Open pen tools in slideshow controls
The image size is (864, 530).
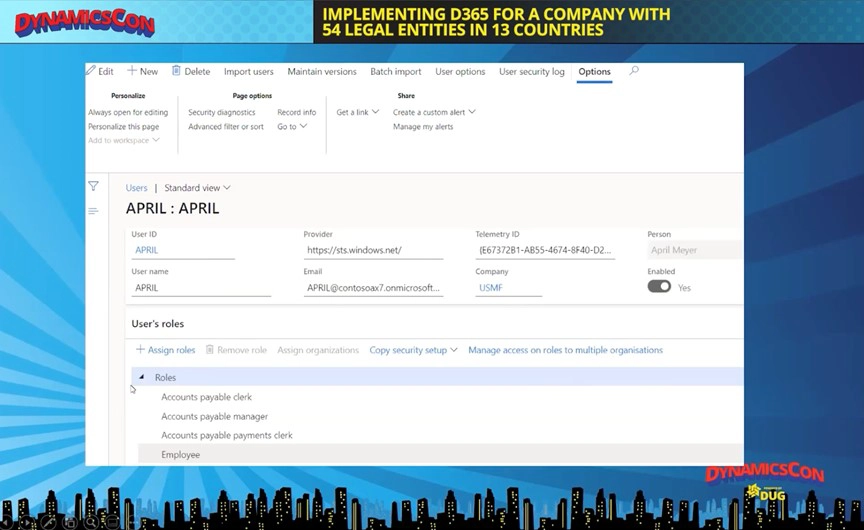point(48,521)
